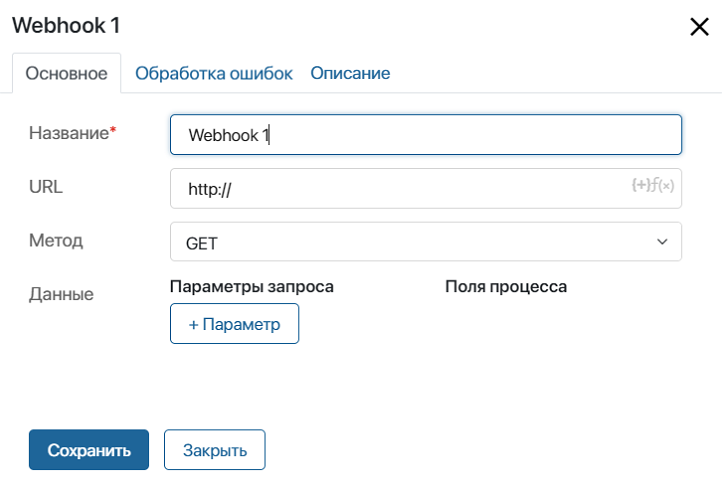Screen dimensions: 722x486
Task: Save the webhook with Сохранить
Action: [89, 450]
